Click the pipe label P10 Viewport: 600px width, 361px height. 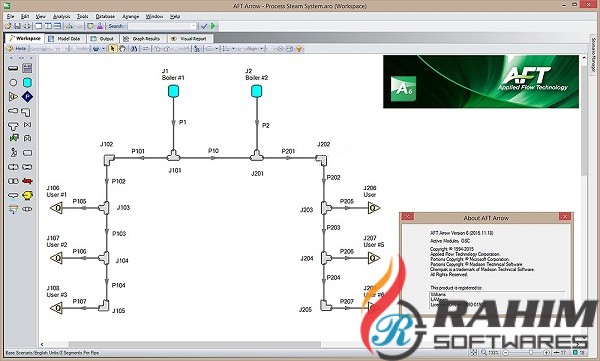213,151
